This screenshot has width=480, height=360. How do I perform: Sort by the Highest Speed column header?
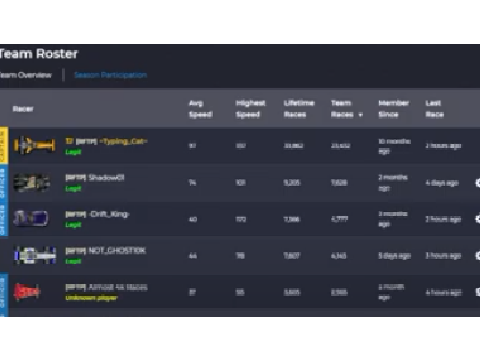pos(250,109)
